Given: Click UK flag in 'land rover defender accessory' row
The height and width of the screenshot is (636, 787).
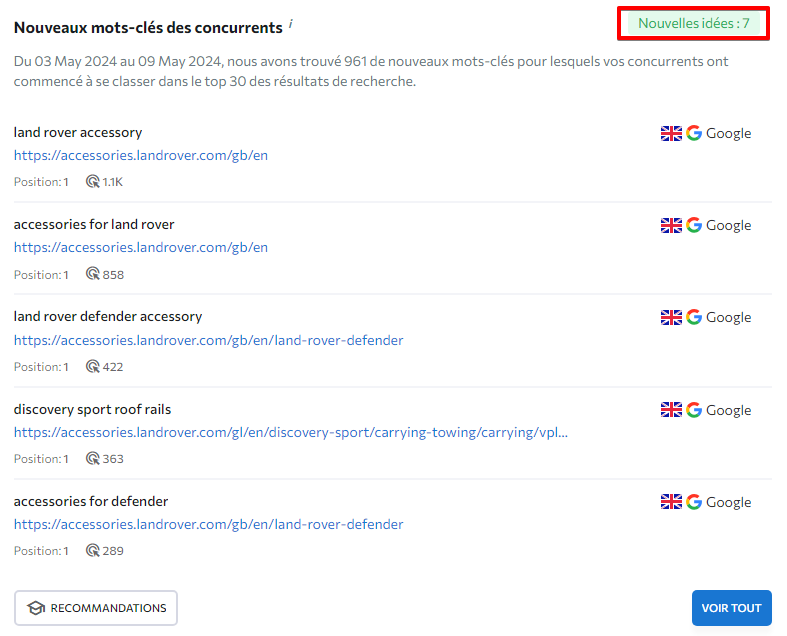Looking at the screenshot, I should coord(671,317).
